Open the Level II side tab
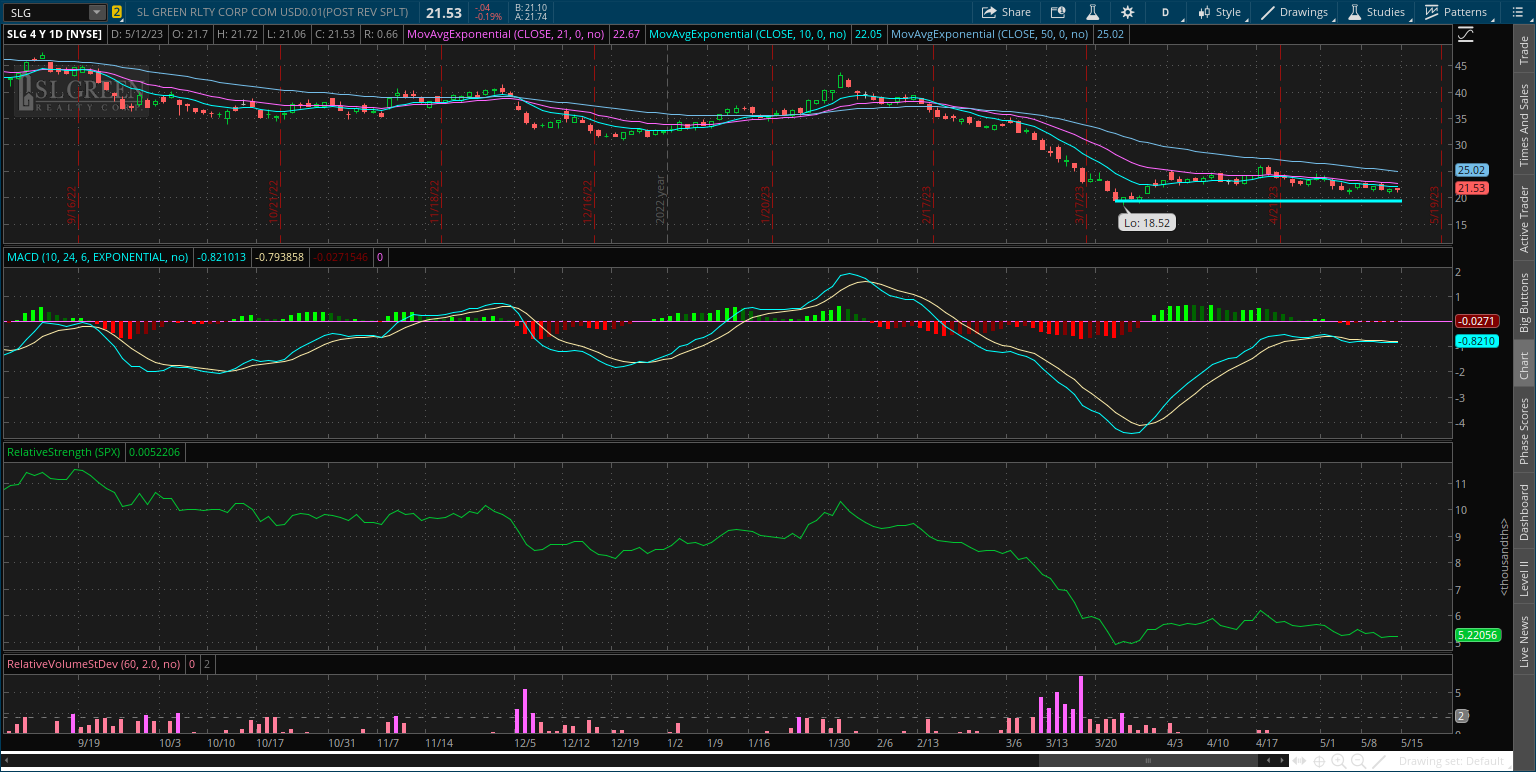The height and width of the screenshot is (772, 1536). [1524, 578]
